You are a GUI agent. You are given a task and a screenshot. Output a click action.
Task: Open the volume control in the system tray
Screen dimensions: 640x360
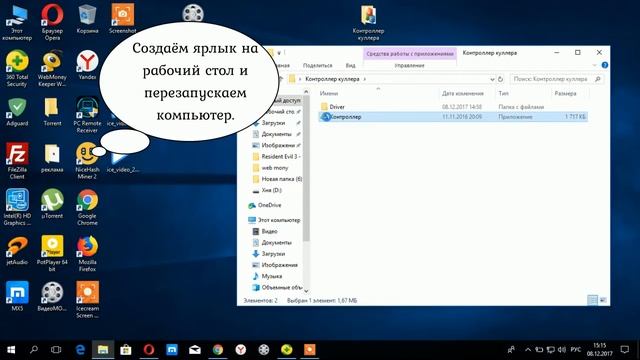(x=562, y=350)
